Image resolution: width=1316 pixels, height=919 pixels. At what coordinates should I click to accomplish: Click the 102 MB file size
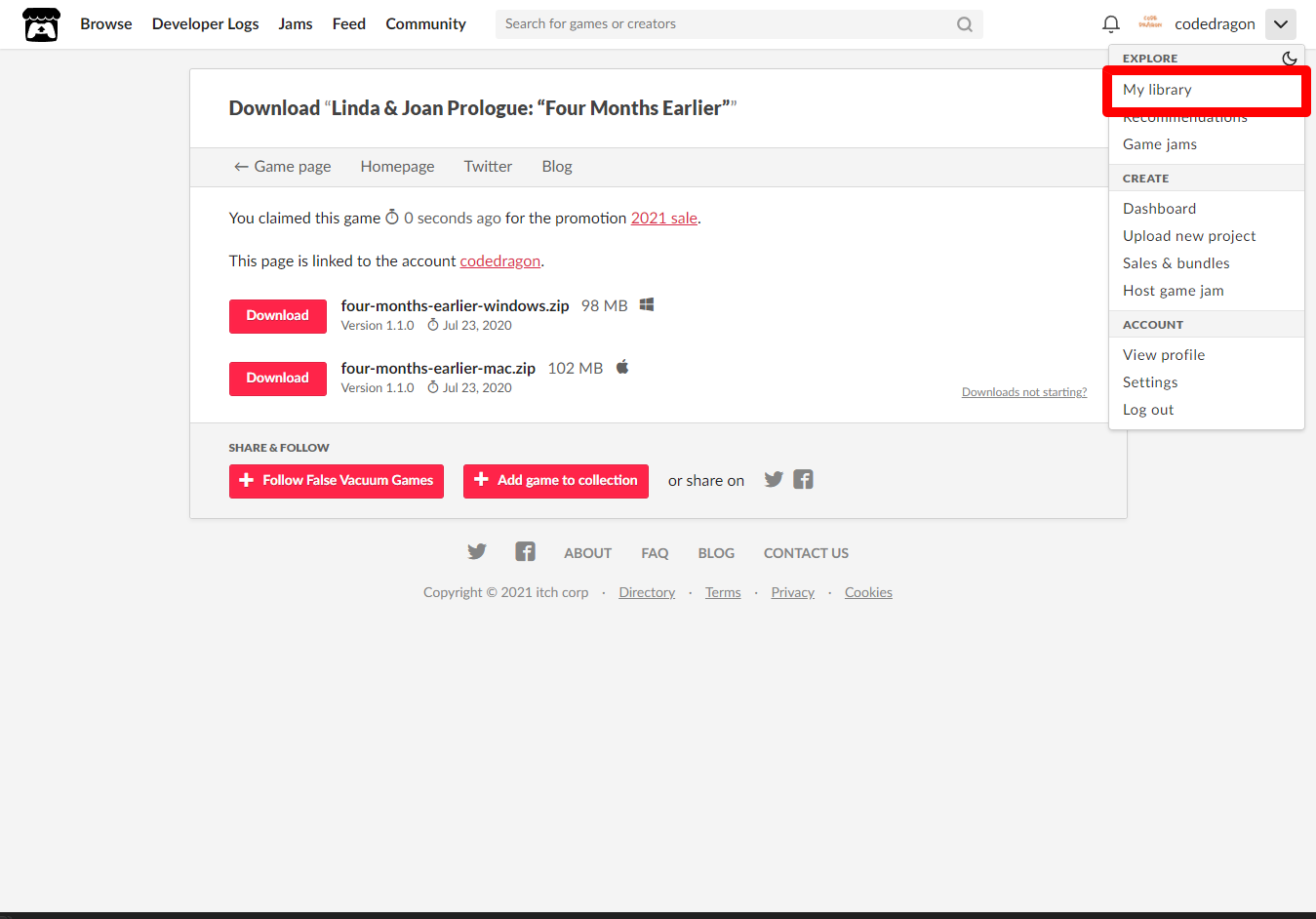(x=576, y=369)
